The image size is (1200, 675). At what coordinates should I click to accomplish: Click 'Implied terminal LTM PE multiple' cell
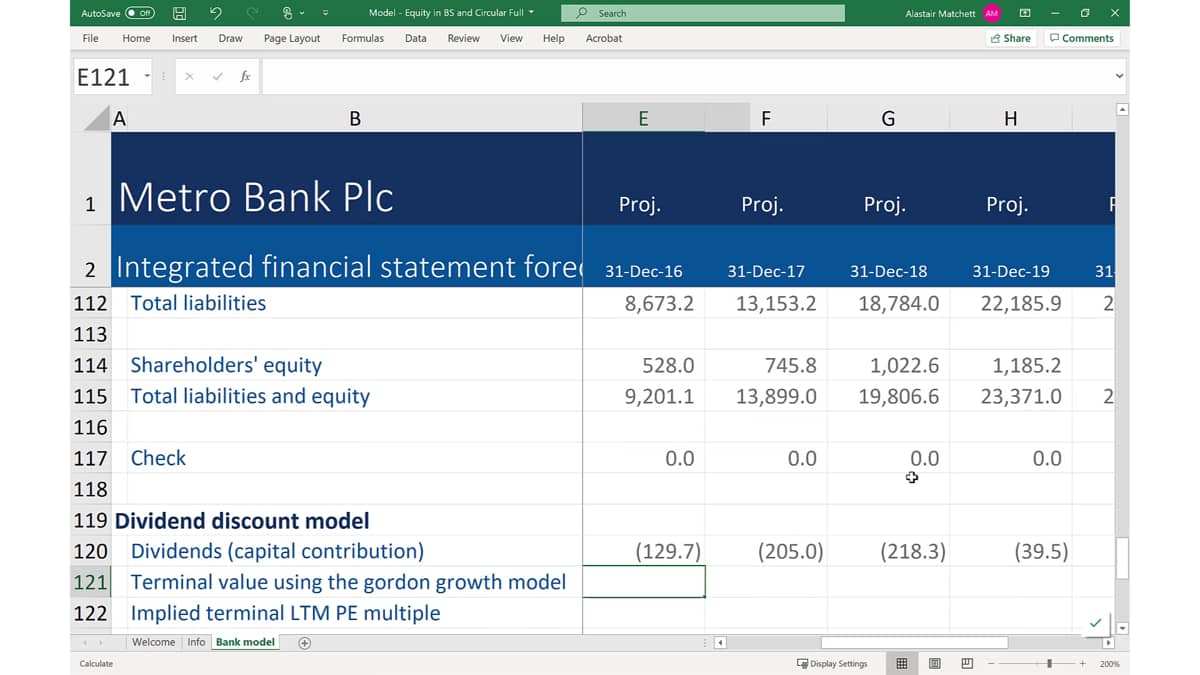(x=285, y=613)
